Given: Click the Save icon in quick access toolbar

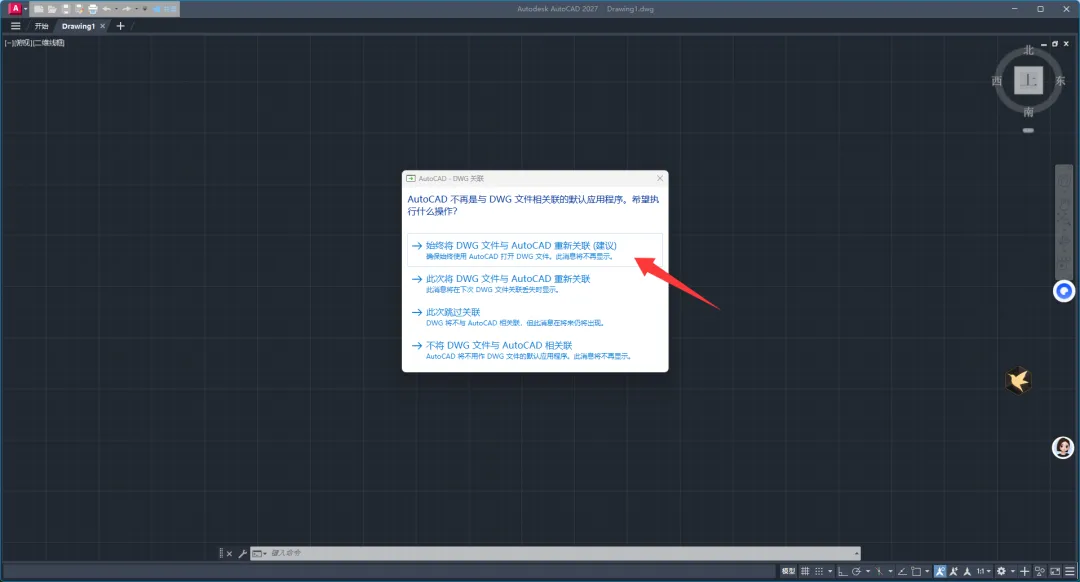Looking at the screenshot, I should point(65,9).
